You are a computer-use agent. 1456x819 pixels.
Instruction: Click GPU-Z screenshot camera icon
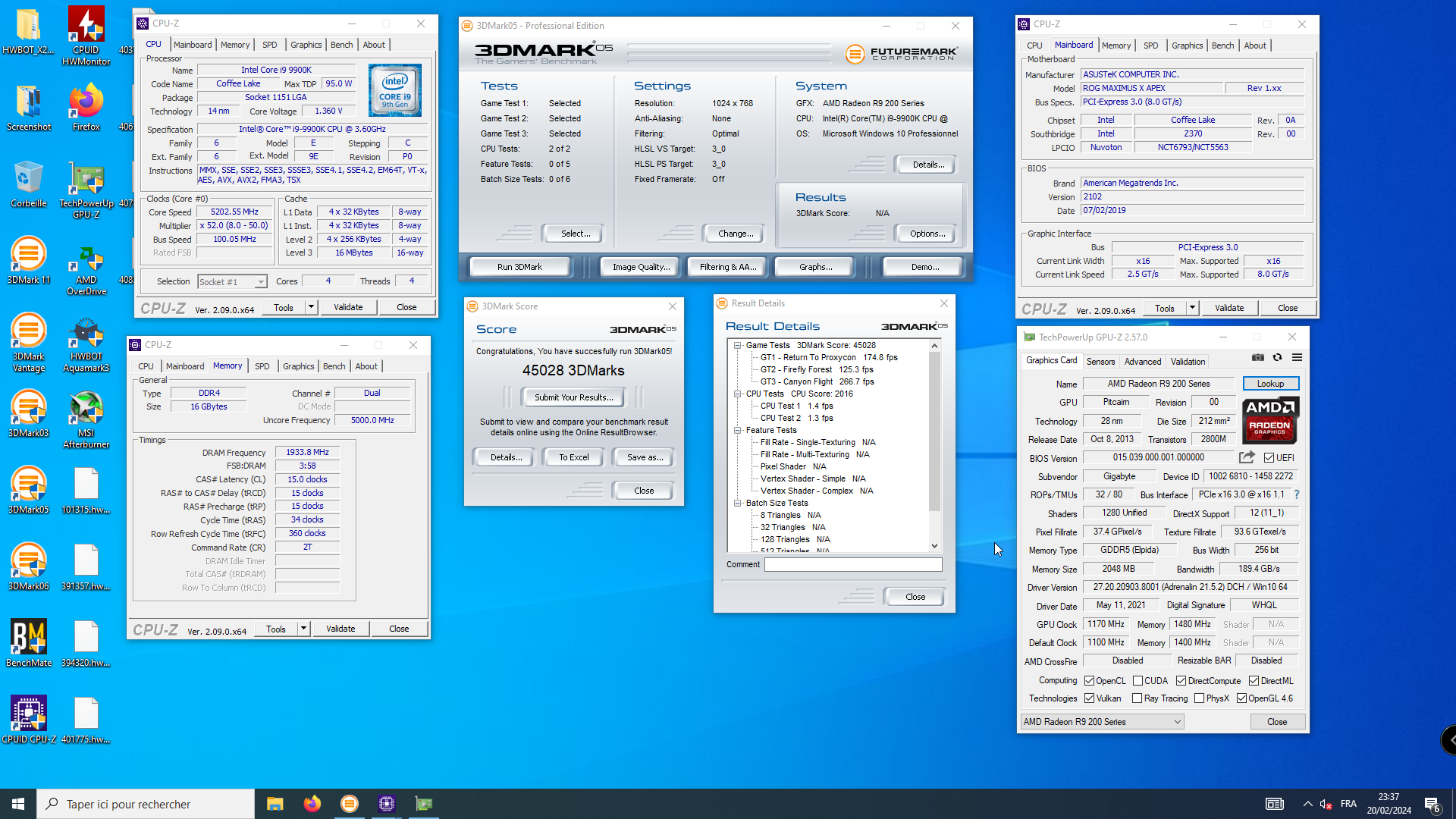[x=1257, y=357]
